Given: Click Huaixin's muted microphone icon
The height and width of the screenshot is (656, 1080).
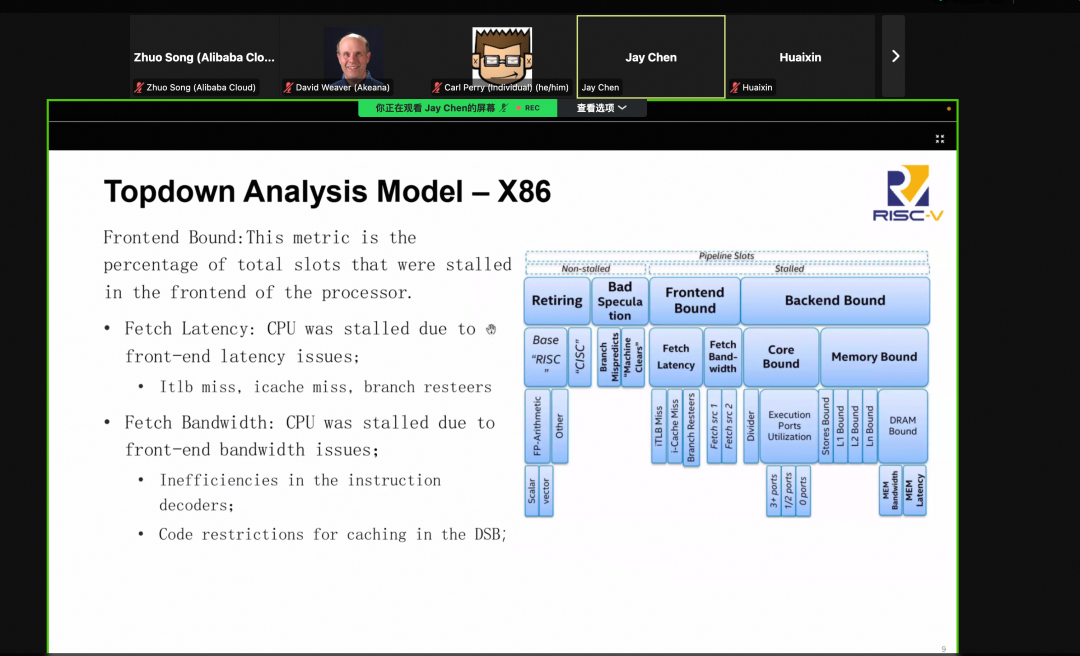Looking at the screenshot, I should pyautogui.click(x=736, y=88).
